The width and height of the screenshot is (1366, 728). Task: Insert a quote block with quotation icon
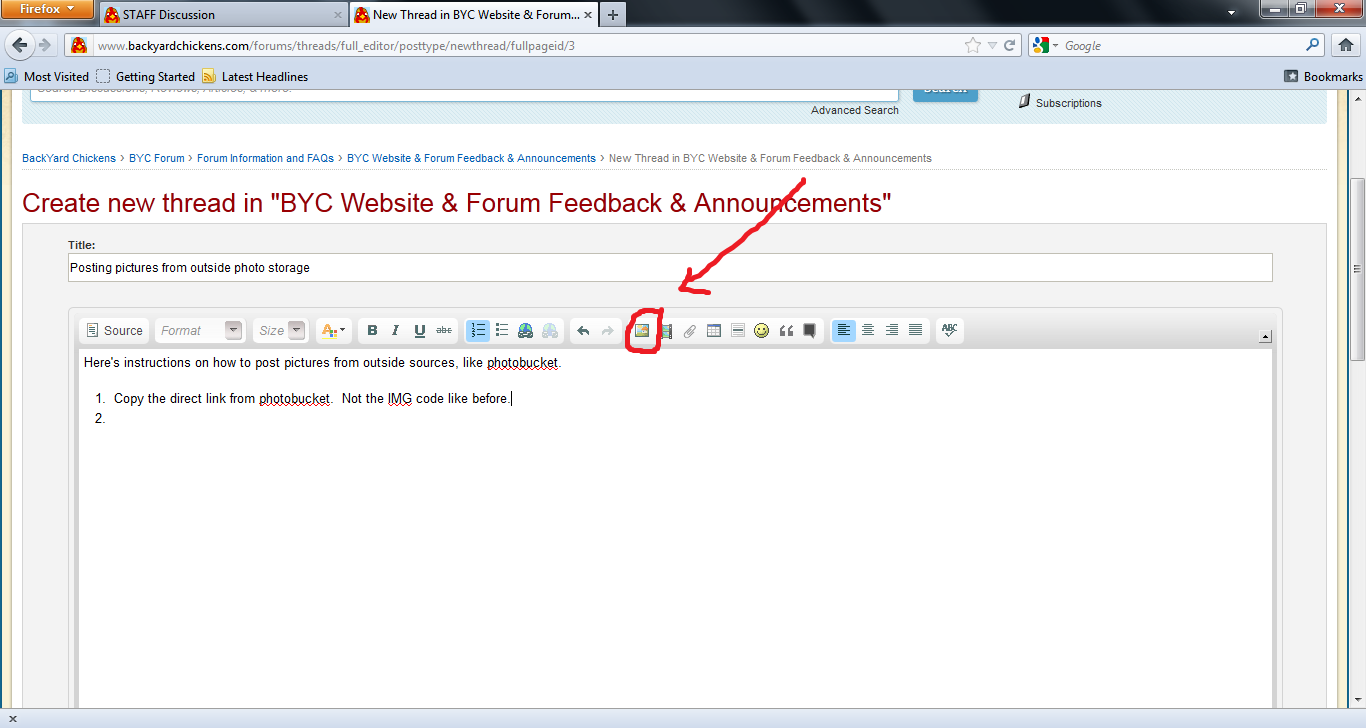click(x=786, y=331)
